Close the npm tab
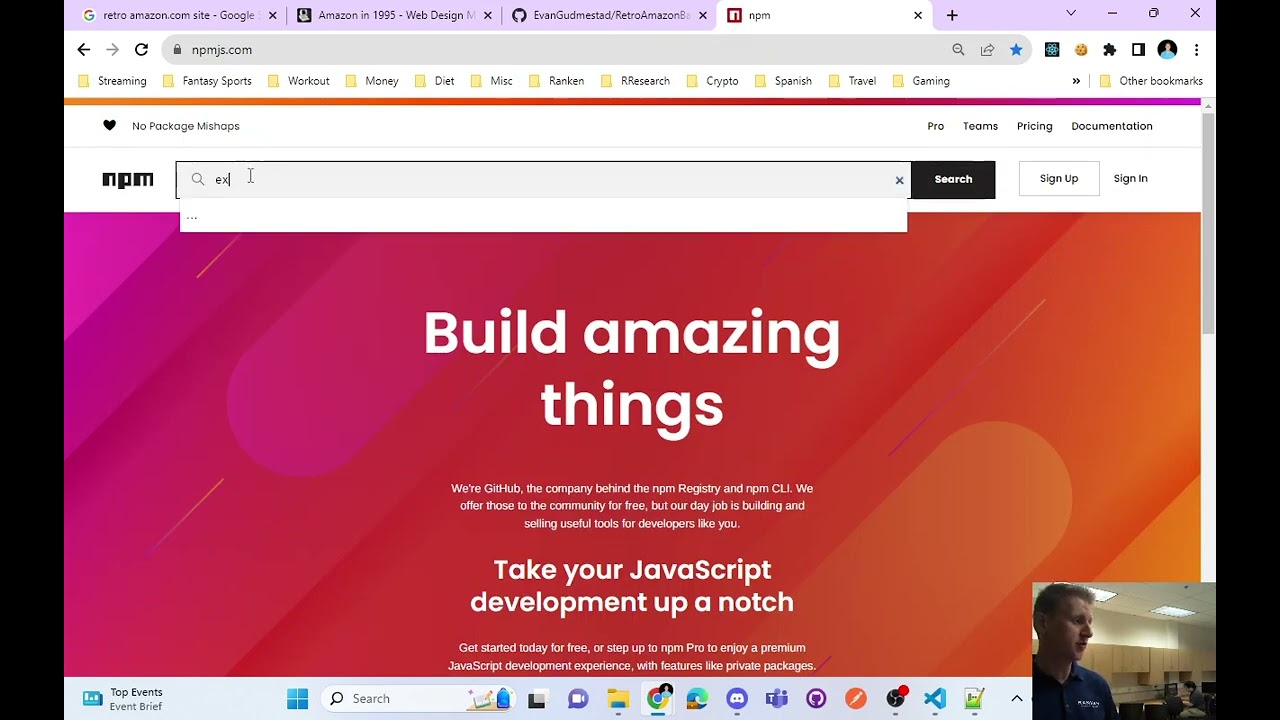This screenshot has height=720, width=1280. coord(918,16)
